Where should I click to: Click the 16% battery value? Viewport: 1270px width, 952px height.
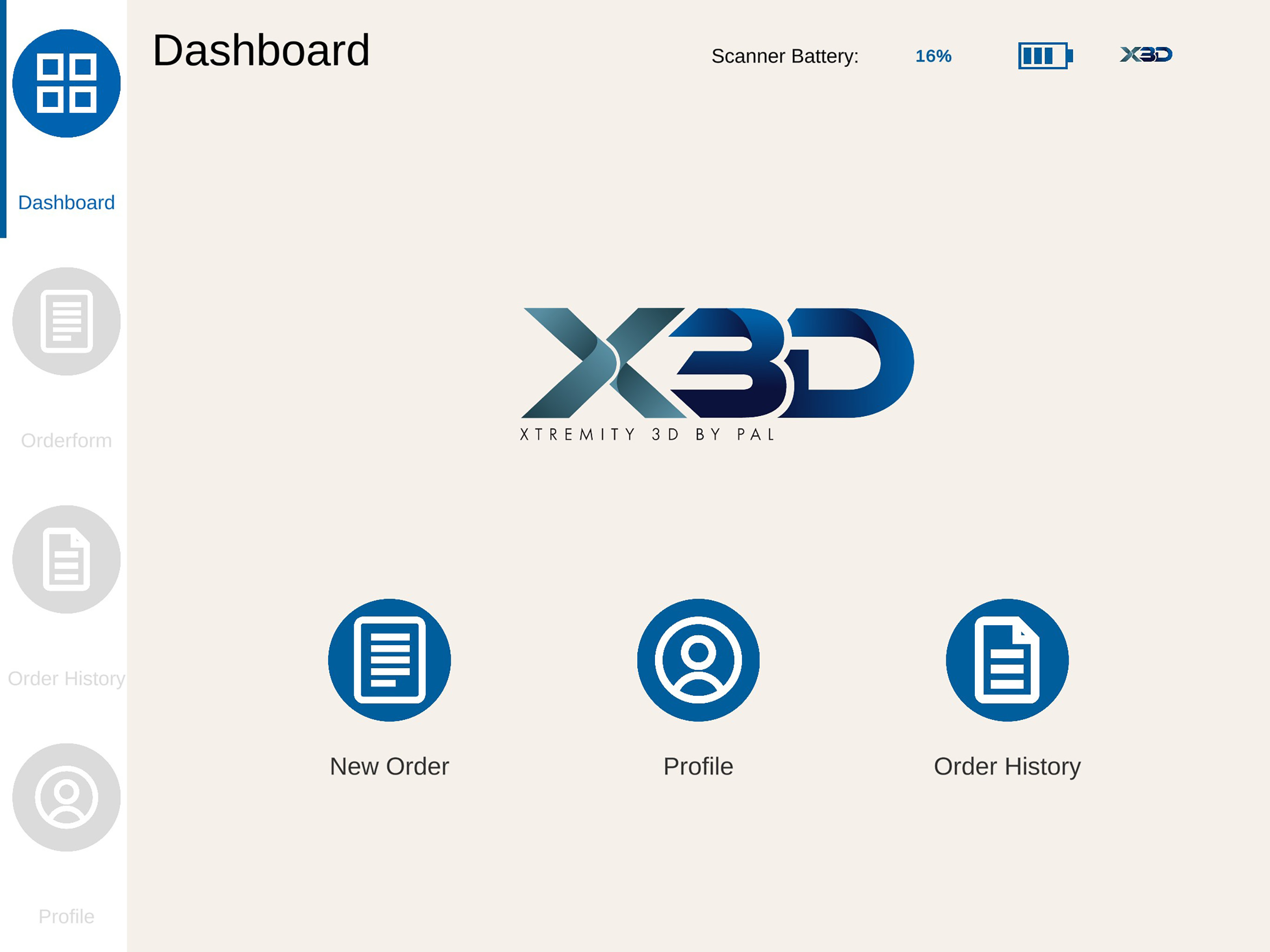[x=933, y=56]
